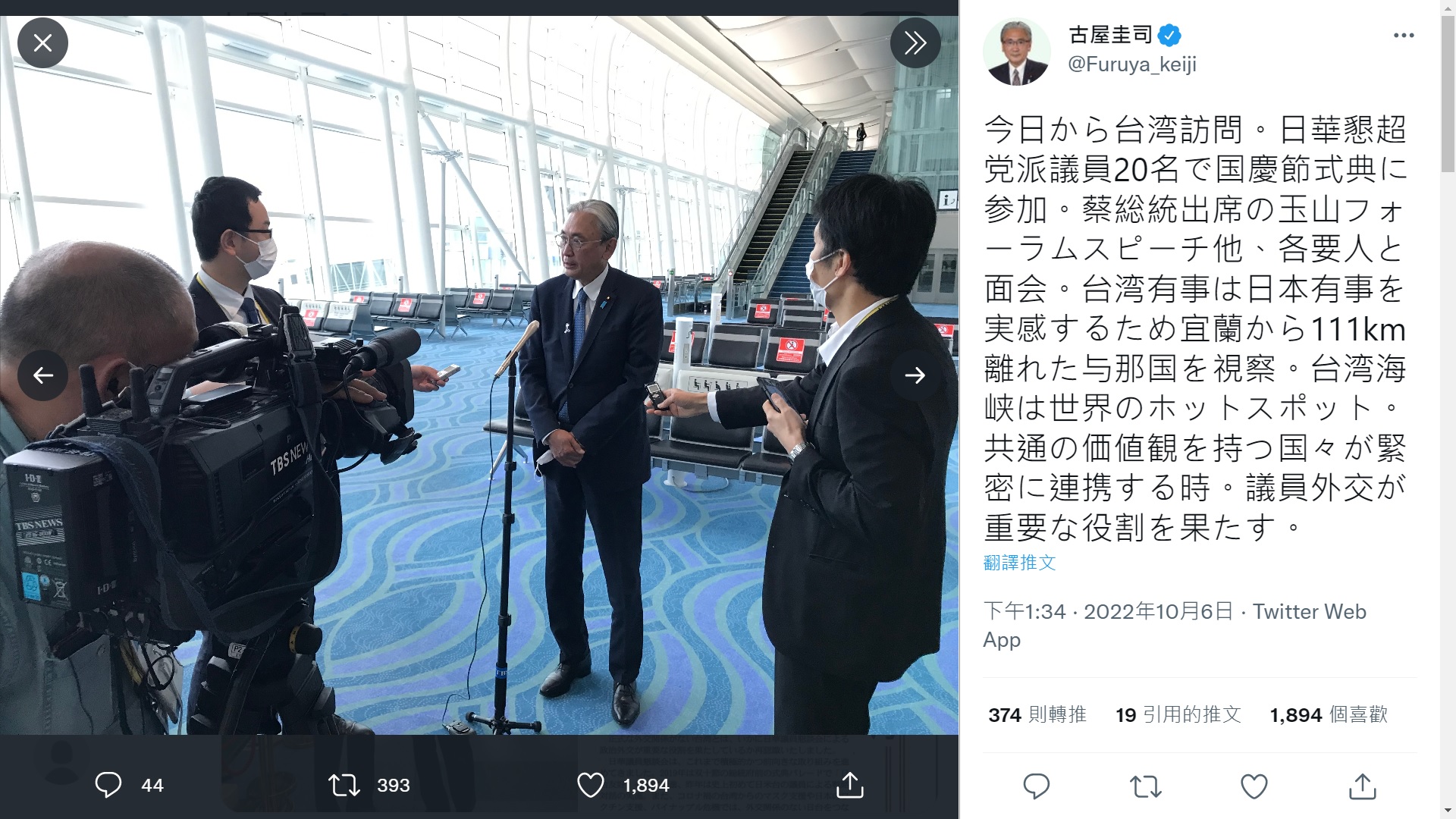Go to next photo arrow

[x=915, y=375]
